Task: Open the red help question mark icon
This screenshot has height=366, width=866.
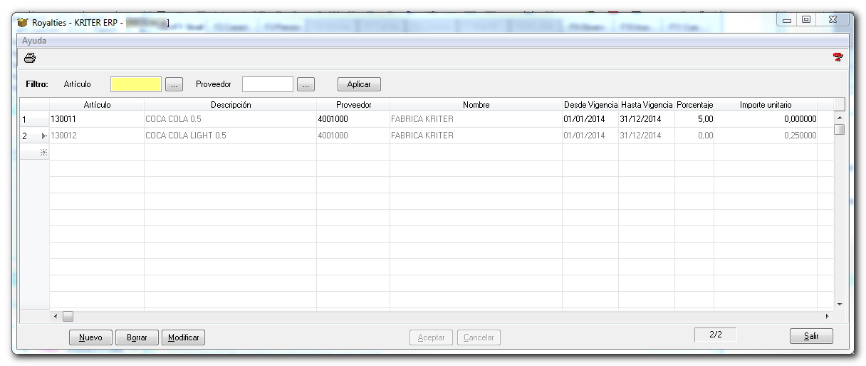Action: tap(838, 57)
